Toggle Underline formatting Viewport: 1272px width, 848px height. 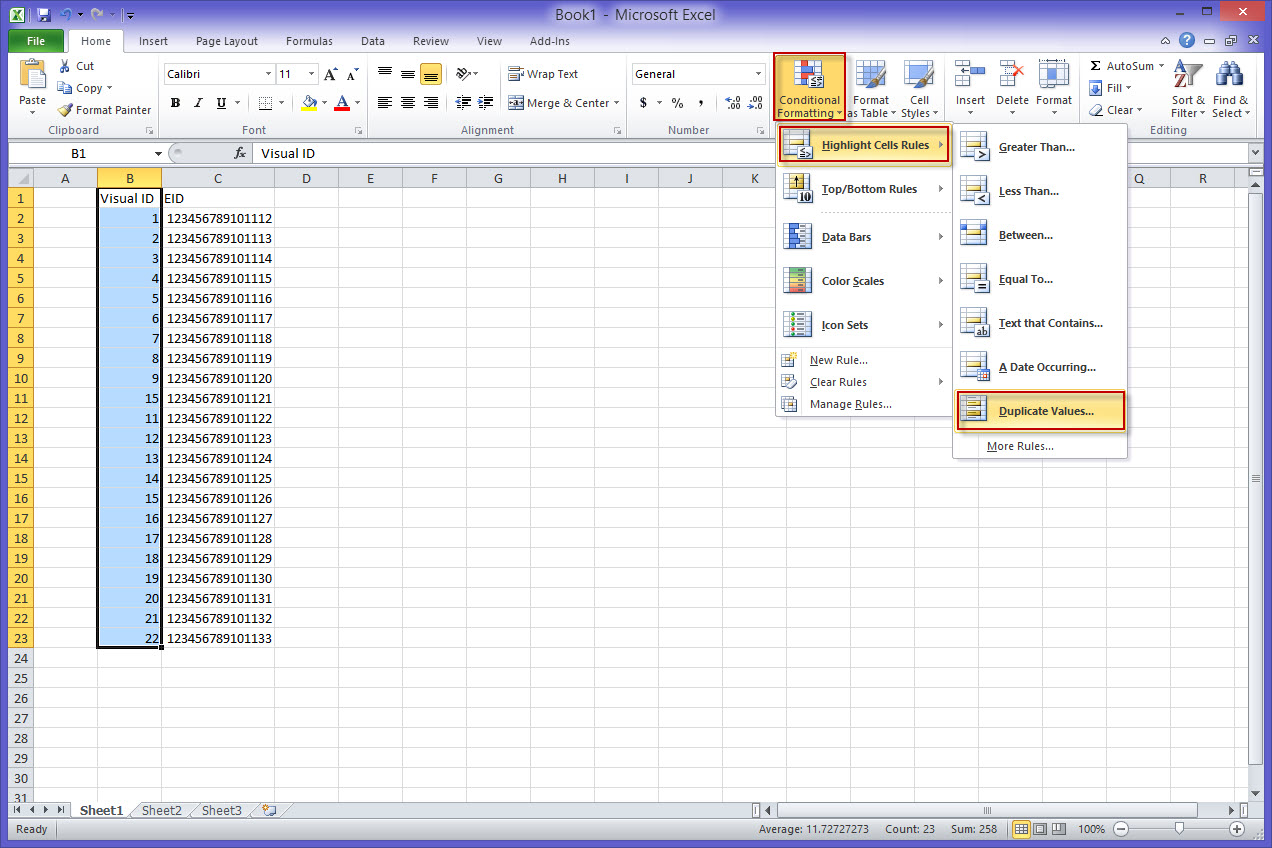221,103
